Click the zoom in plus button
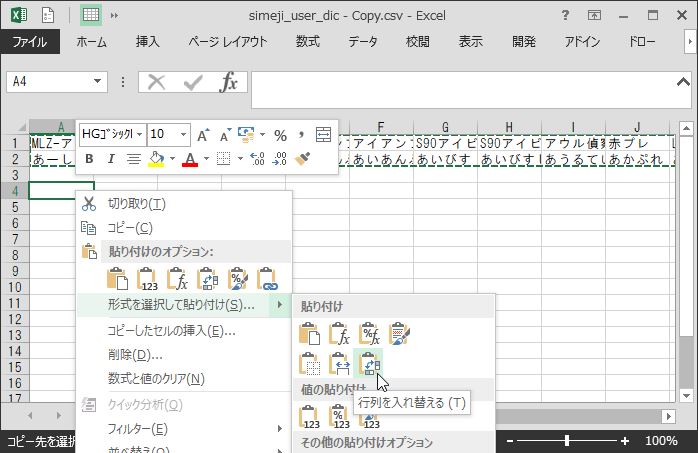 (x=625, y=441)
